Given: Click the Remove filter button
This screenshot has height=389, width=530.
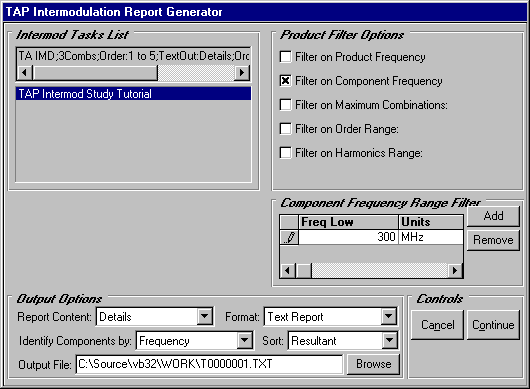Looking at the screenshot, I should pos(493,240).
